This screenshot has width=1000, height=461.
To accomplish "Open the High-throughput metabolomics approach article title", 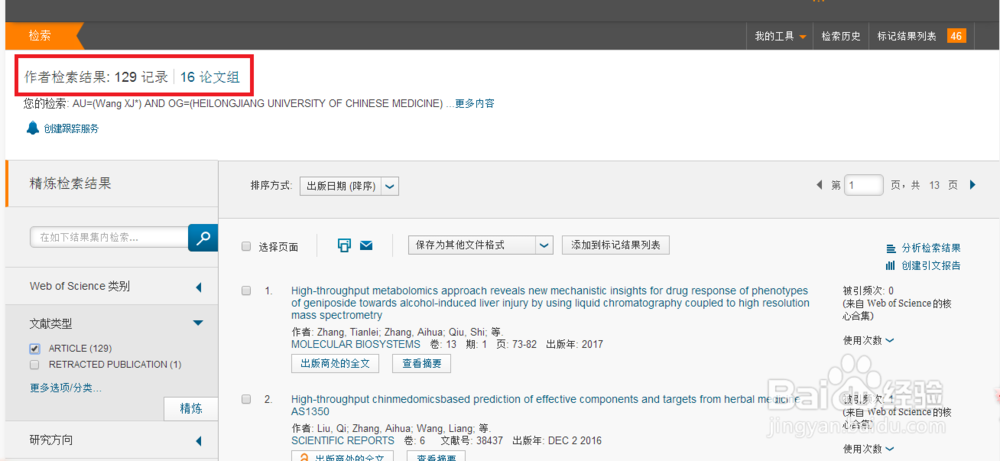I will 550,303.
